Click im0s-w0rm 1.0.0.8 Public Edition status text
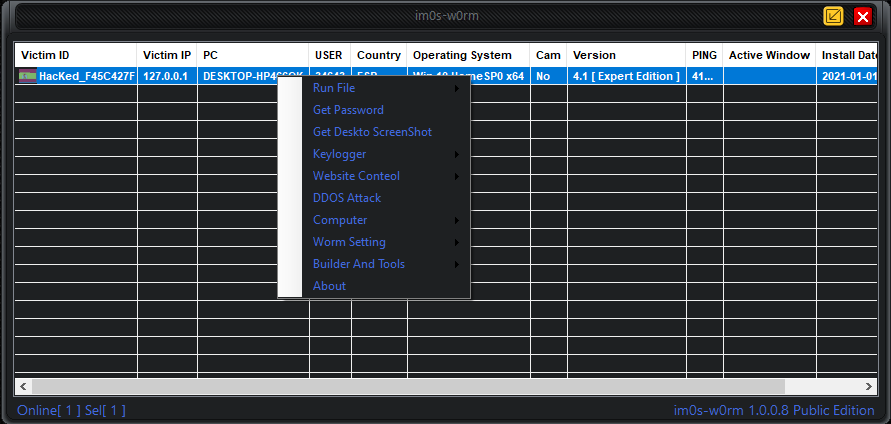This screenshot has width=891, height=424. [774, 410]
